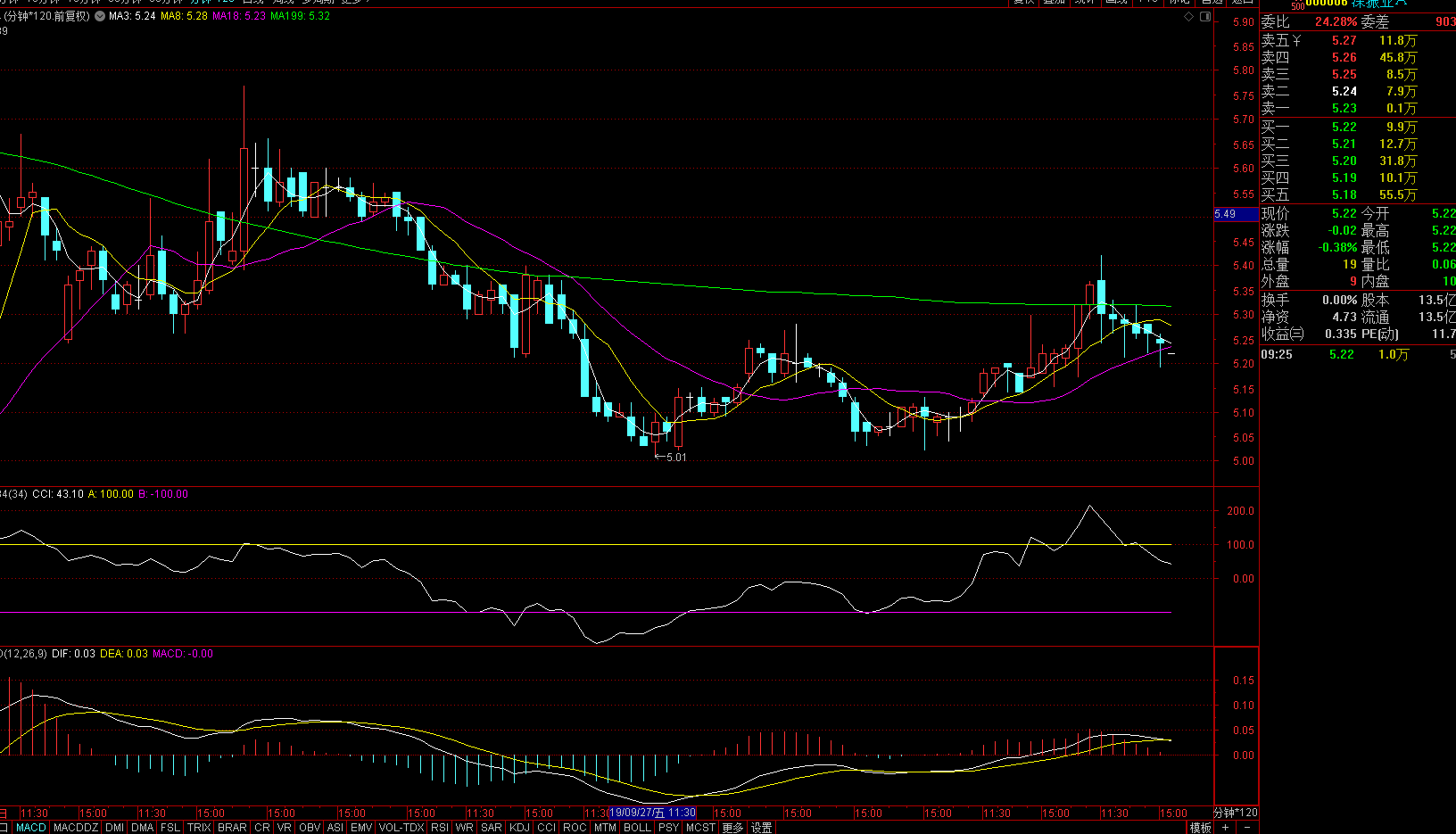Click the plus zoom-in button at bottom right

point(1225,828)
